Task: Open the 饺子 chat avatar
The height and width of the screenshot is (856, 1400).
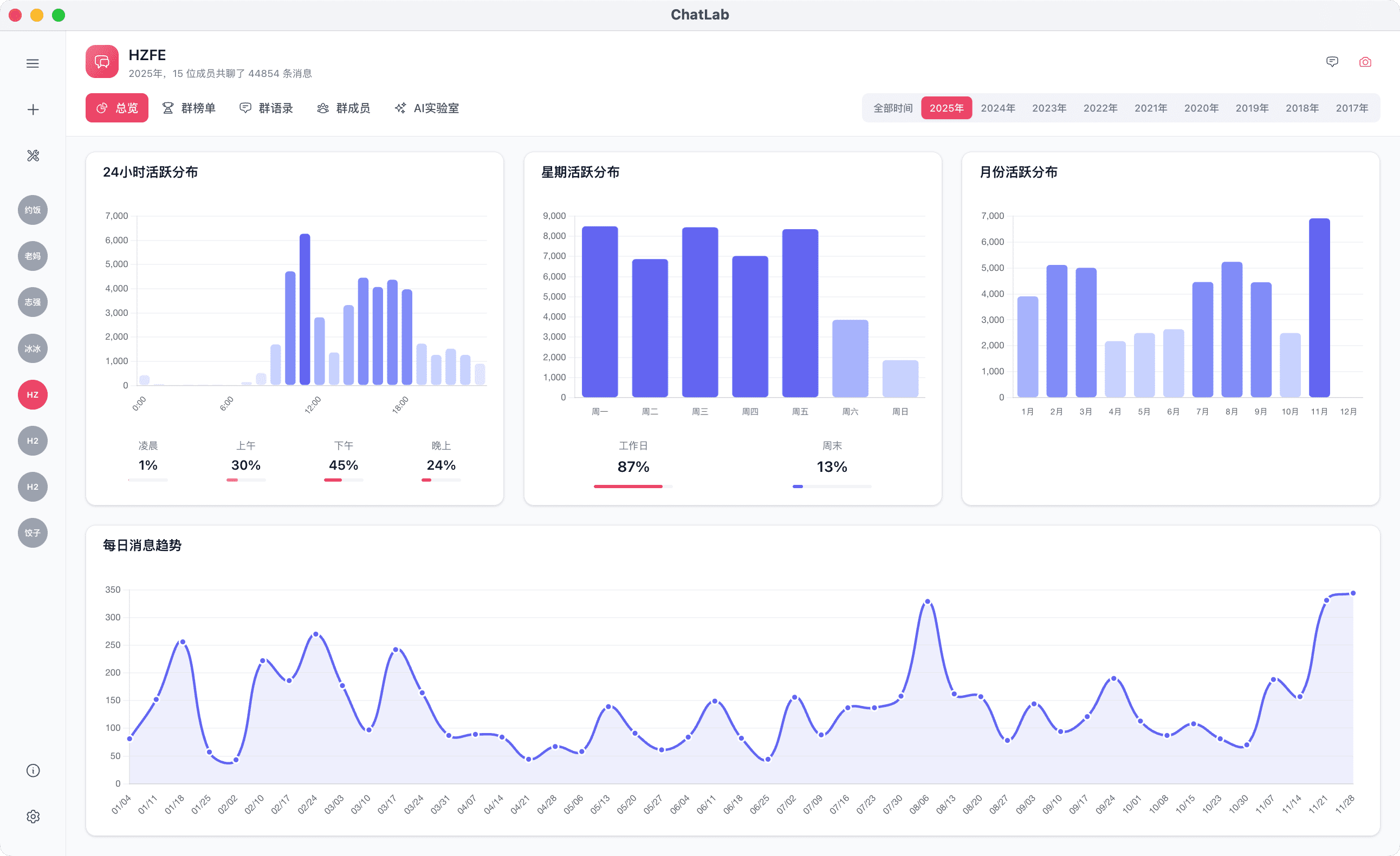Action: click(x=33, y=533)
